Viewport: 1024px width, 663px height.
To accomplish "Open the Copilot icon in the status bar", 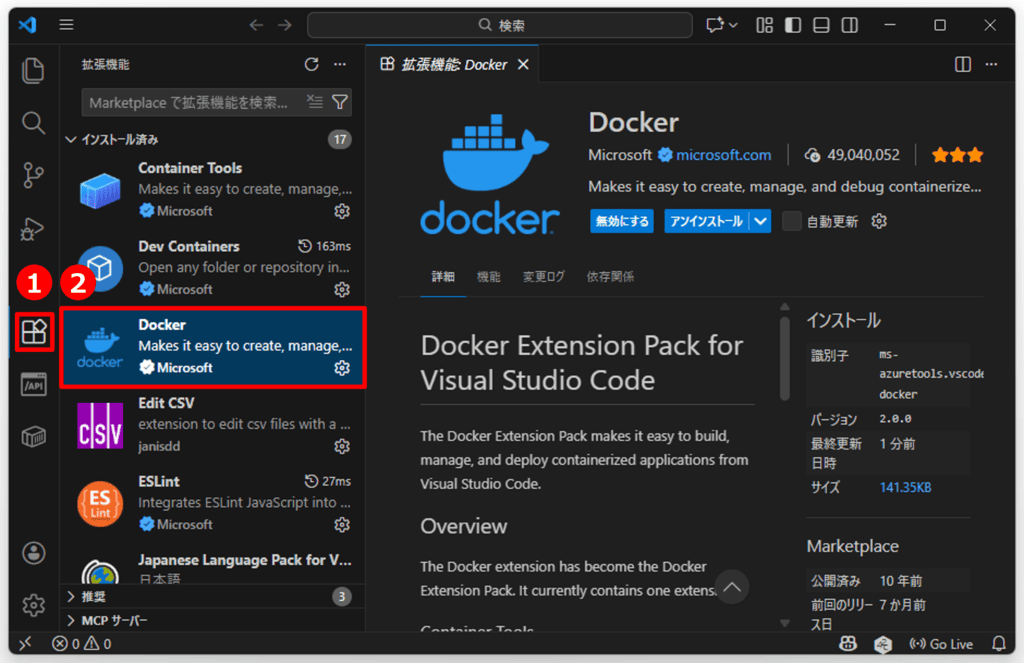I will pyautogui.click(x=848, y=644).
